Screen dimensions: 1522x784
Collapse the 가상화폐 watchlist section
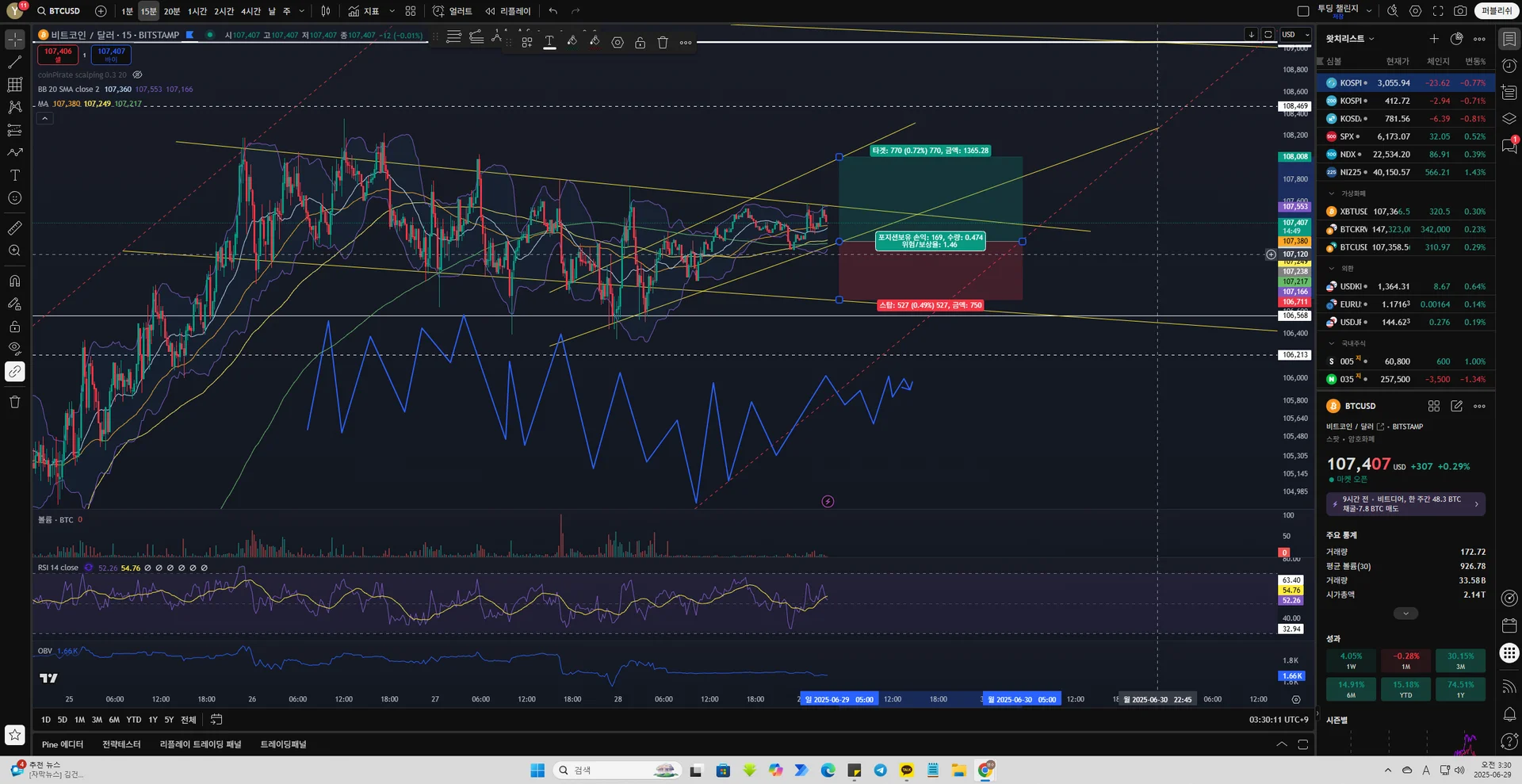1332,193
